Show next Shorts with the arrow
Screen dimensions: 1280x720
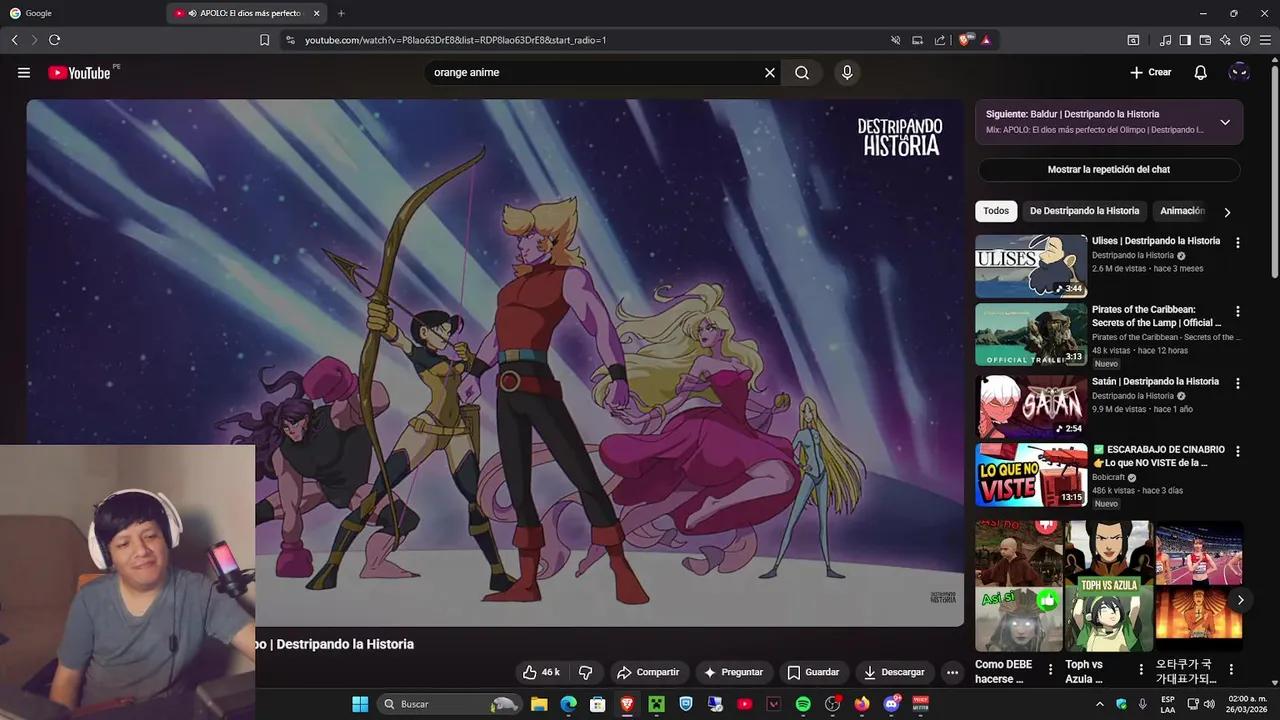pos(1240,600)
